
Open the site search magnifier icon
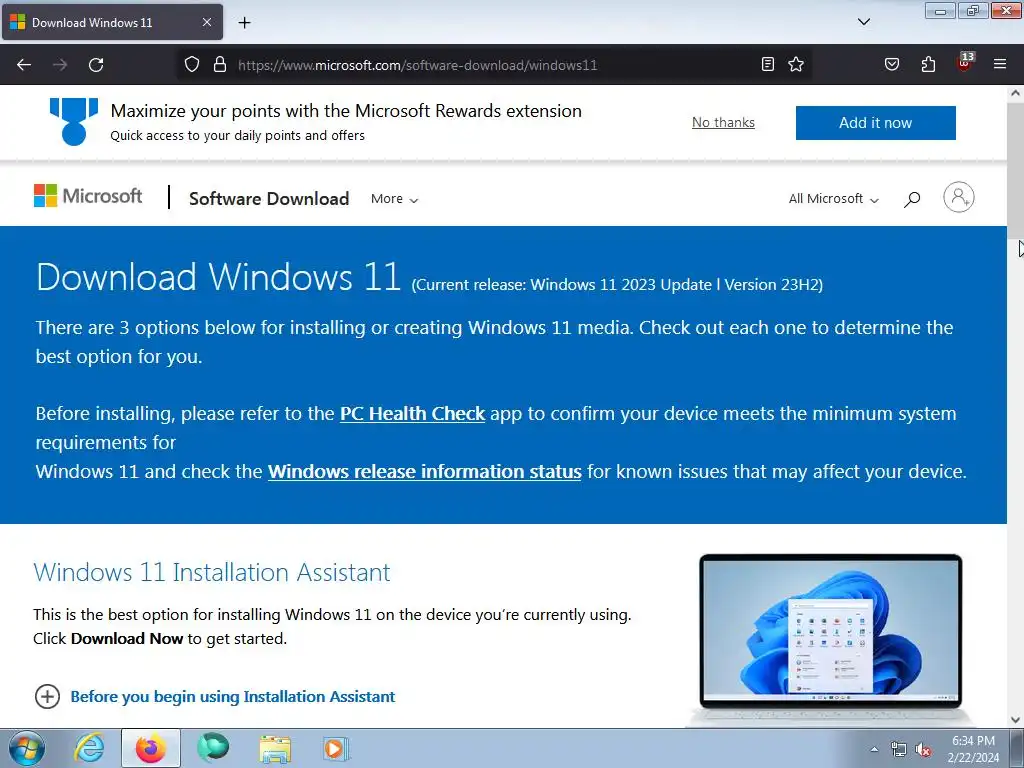pos(912,199)
